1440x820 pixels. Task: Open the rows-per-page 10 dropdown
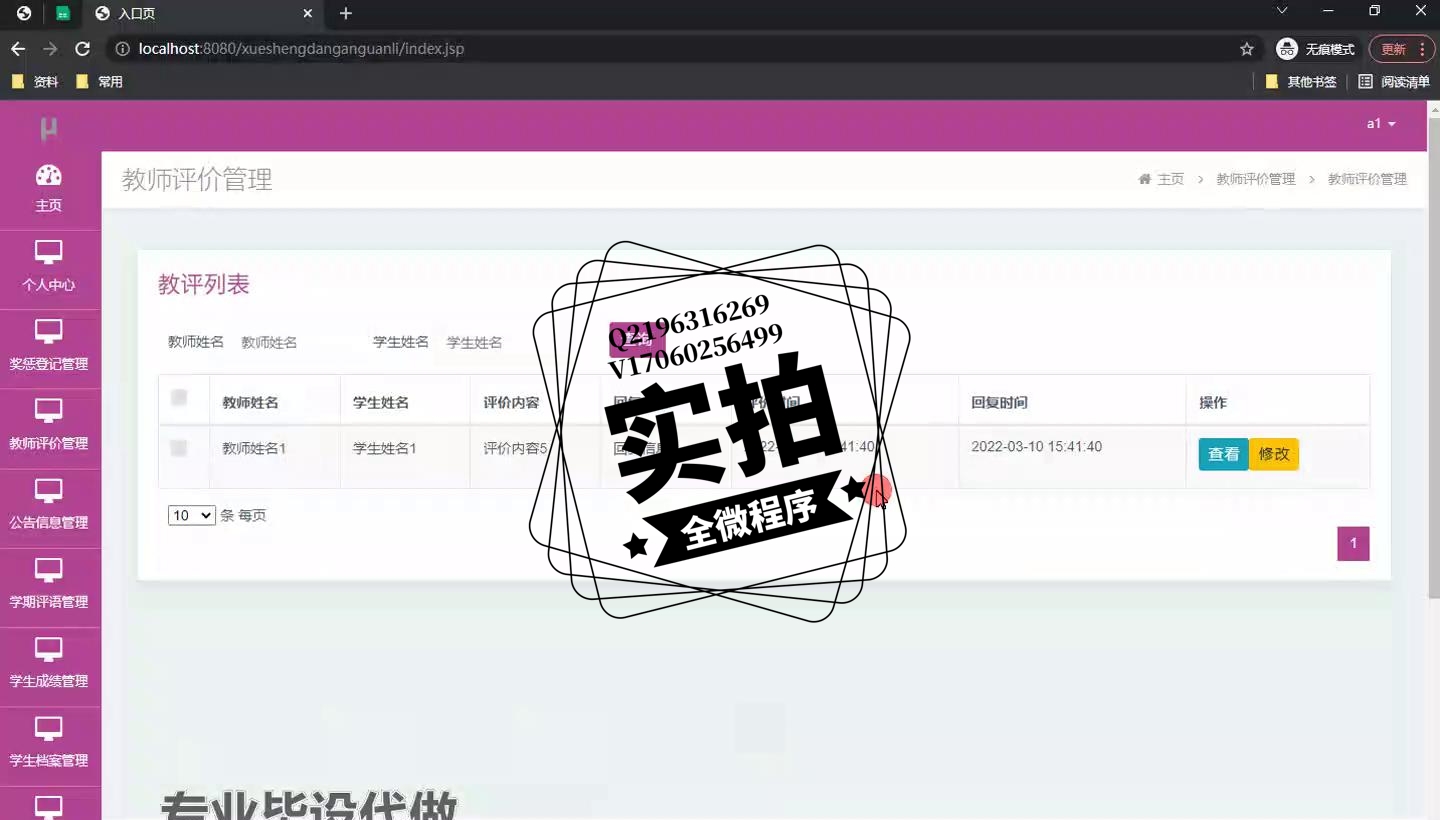(x=192, y=516)
